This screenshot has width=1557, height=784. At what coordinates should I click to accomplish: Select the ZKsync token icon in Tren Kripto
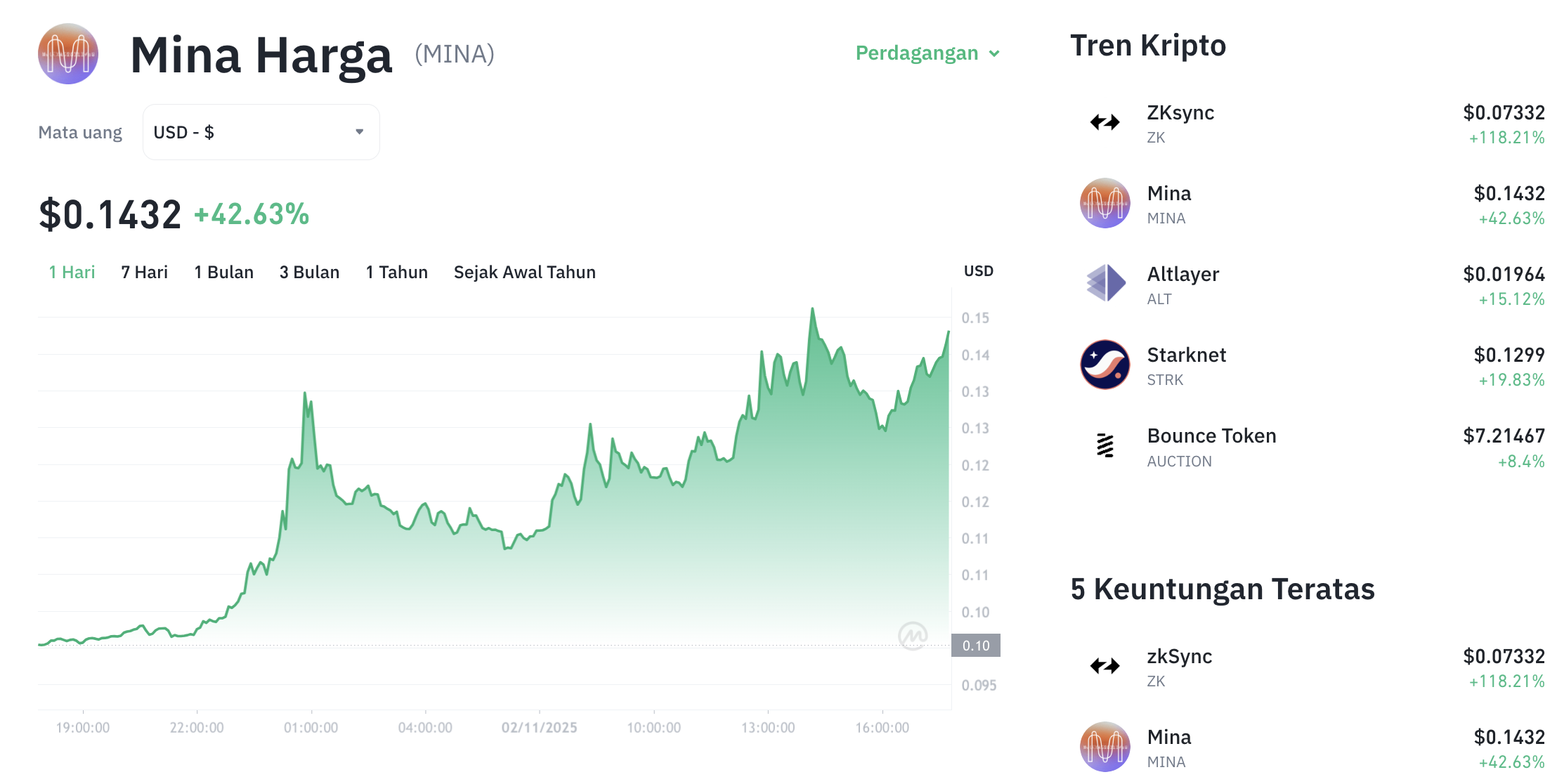1105,121
